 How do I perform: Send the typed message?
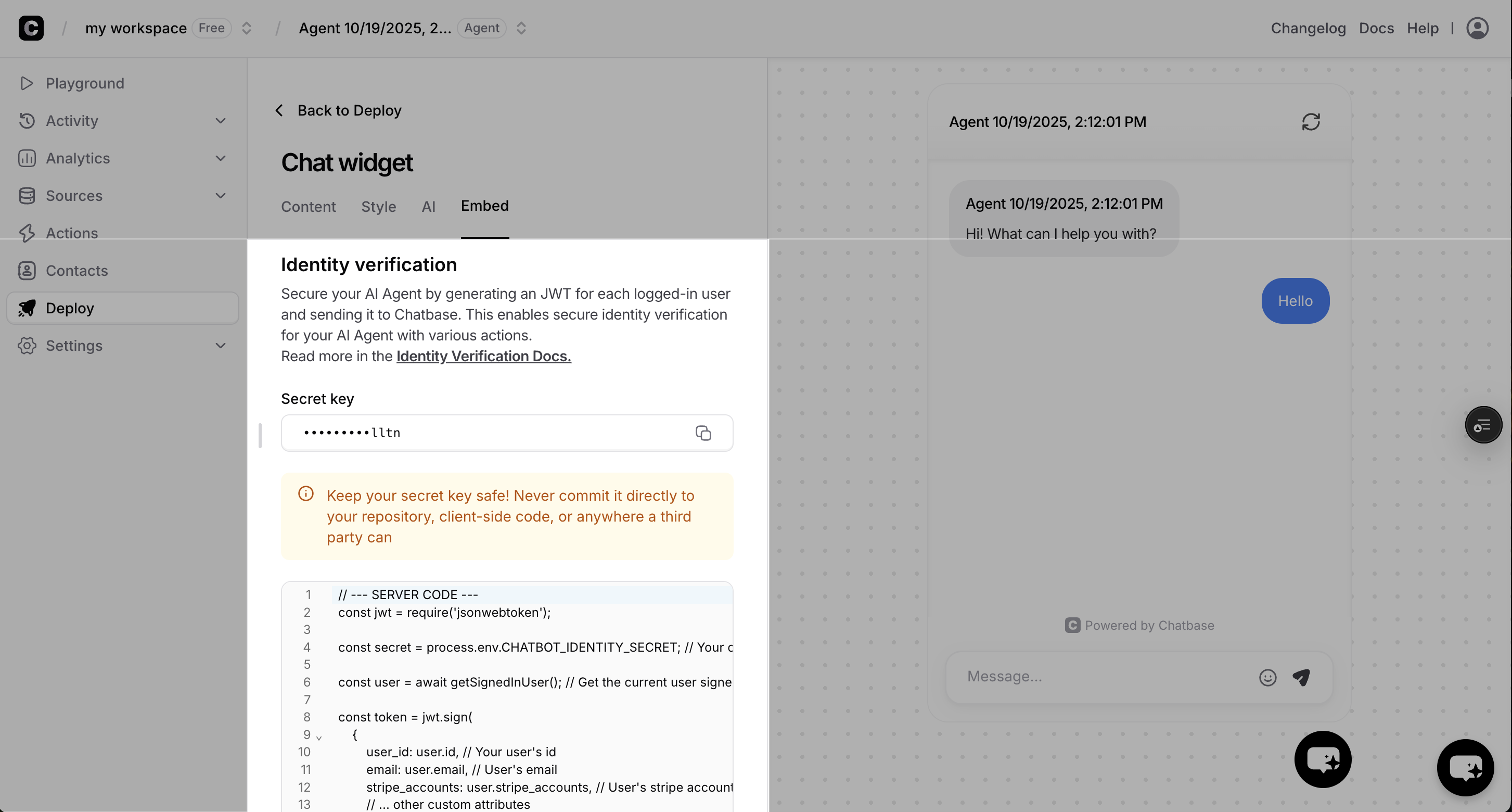pos(1302,677)
